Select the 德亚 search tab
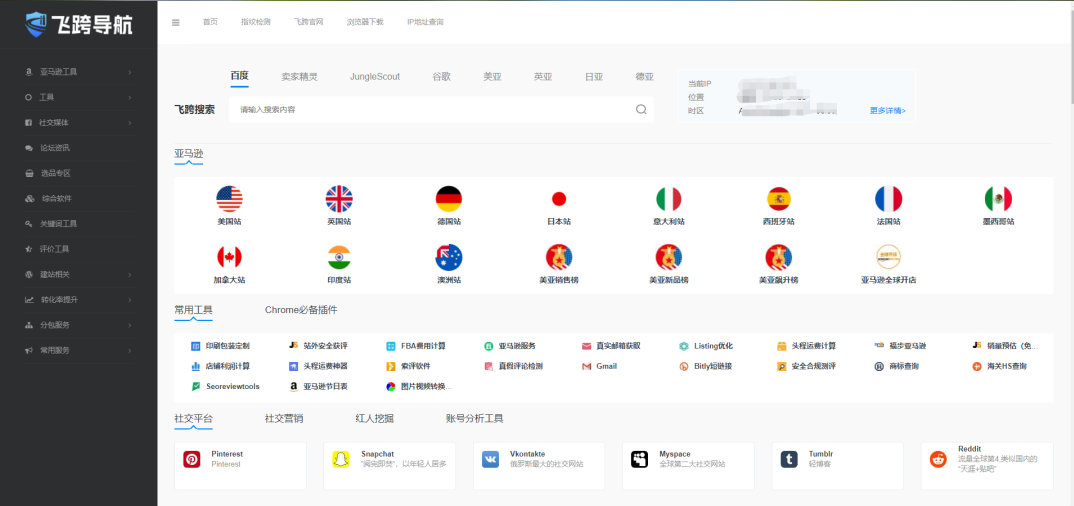This screenshot has width=1074, height=506. [645, 77]
